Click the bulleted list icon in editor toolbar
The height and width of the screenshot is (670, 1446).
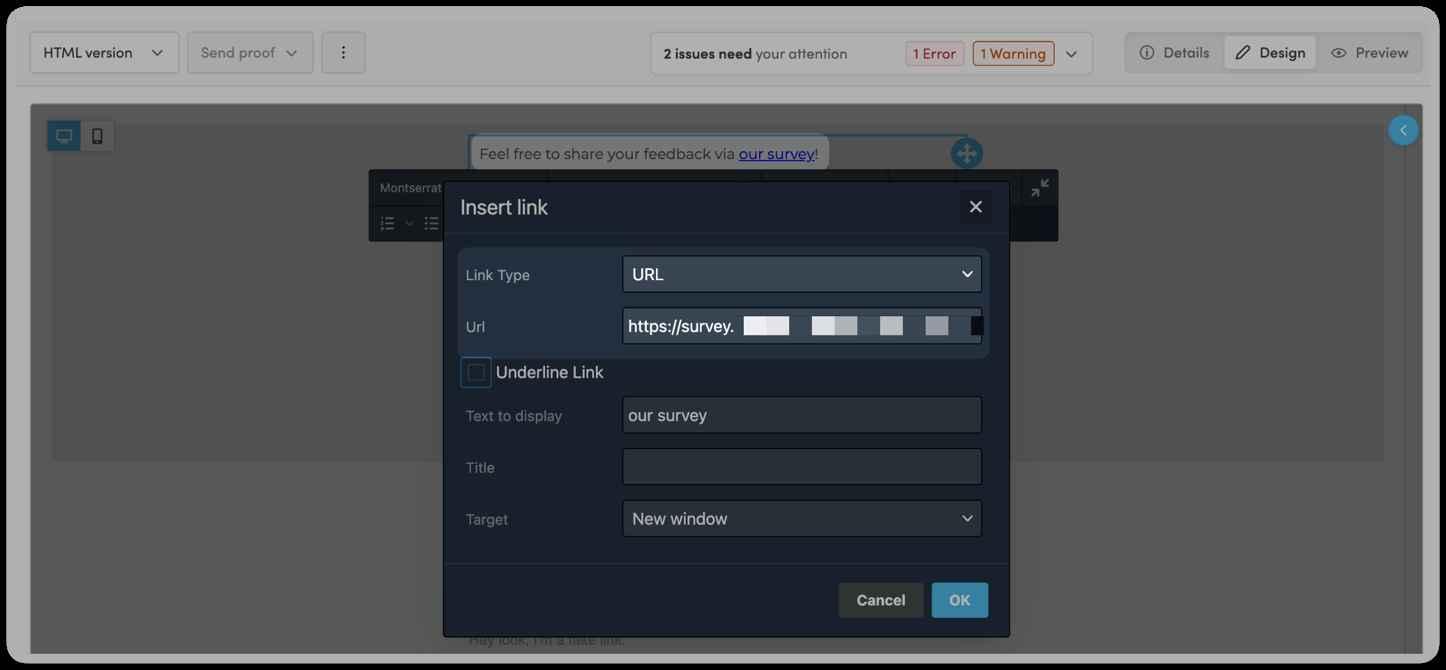(431, 223)
